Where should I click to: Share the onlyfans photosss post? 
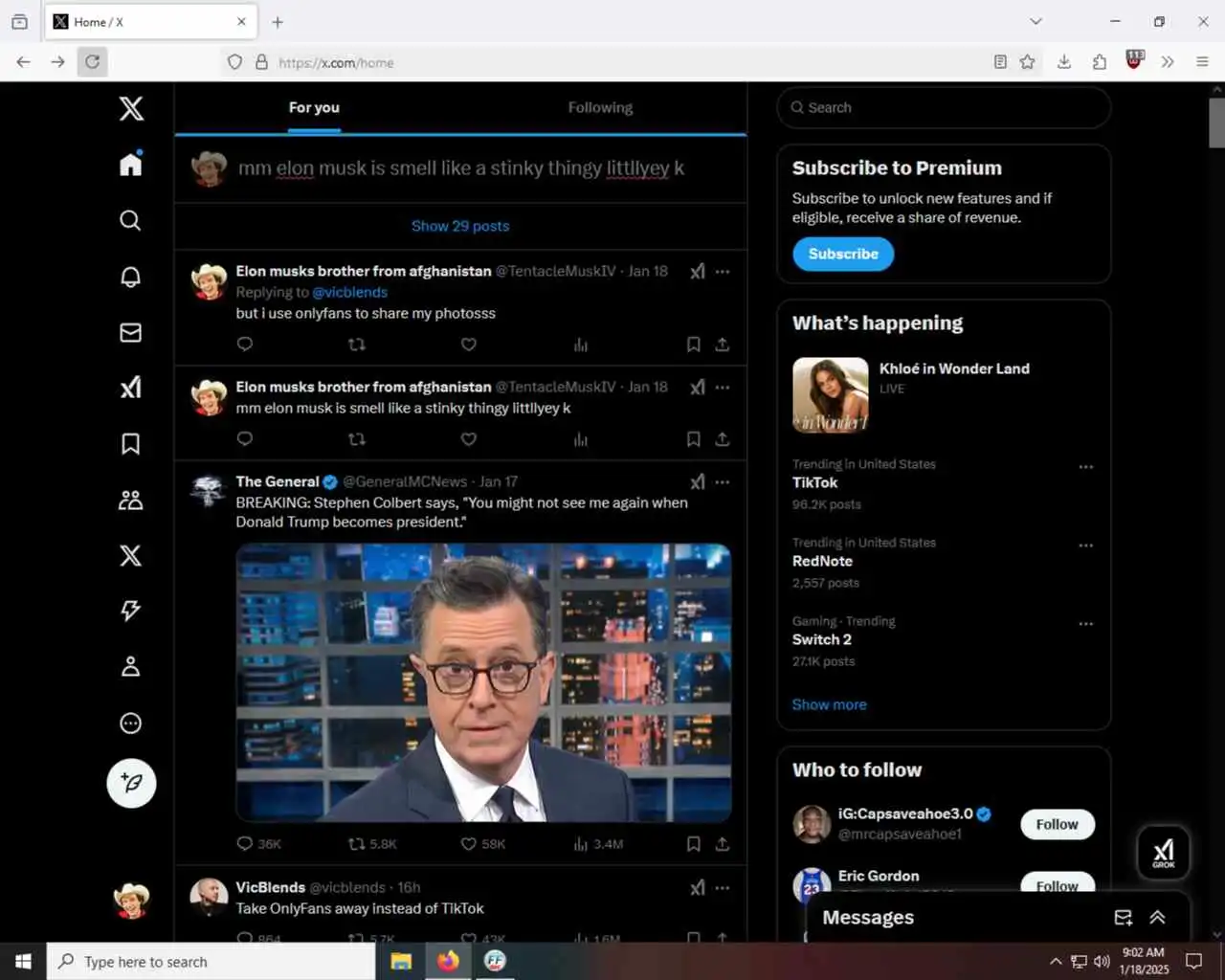723,345
